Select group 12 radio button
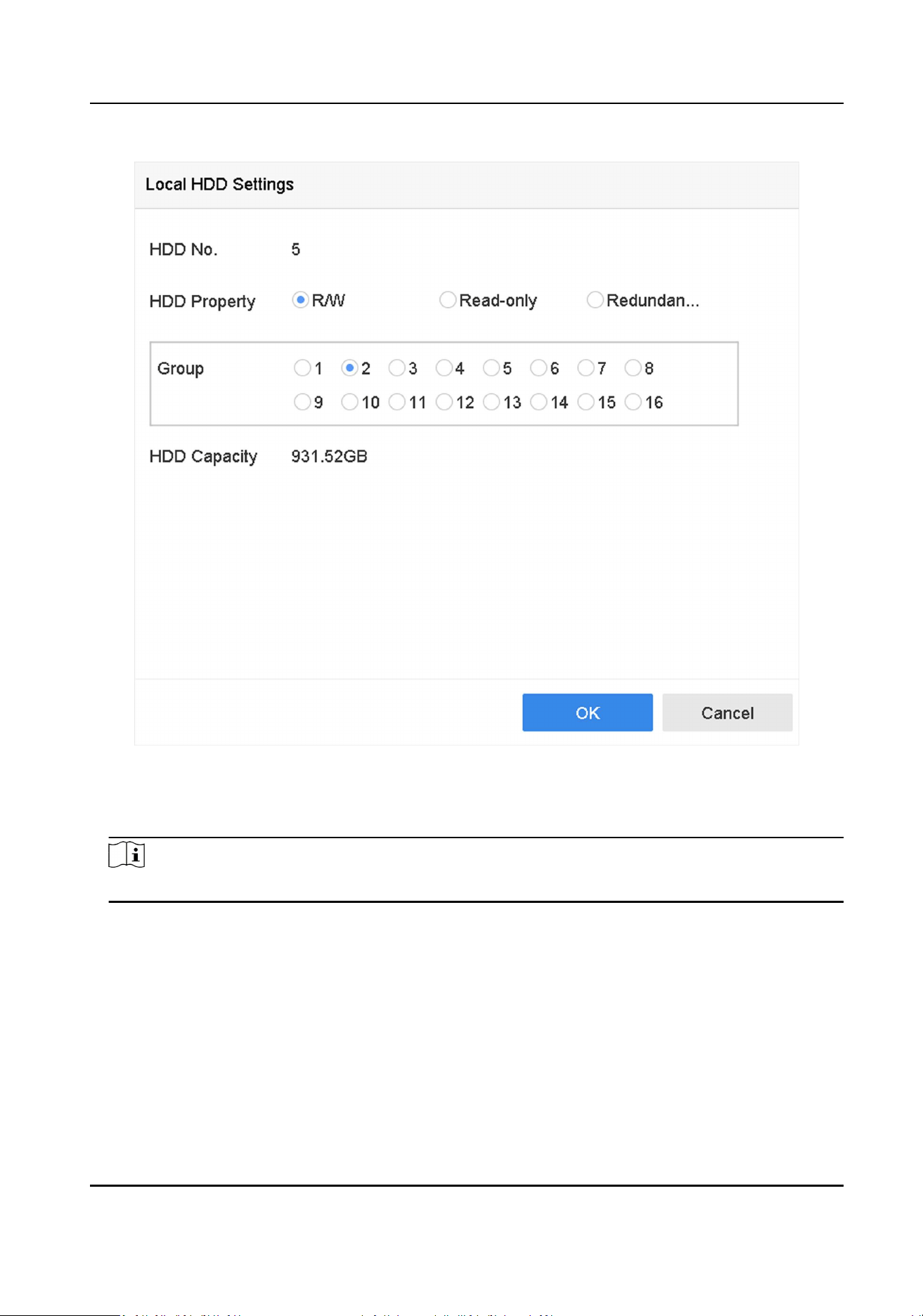 [444, 402]
